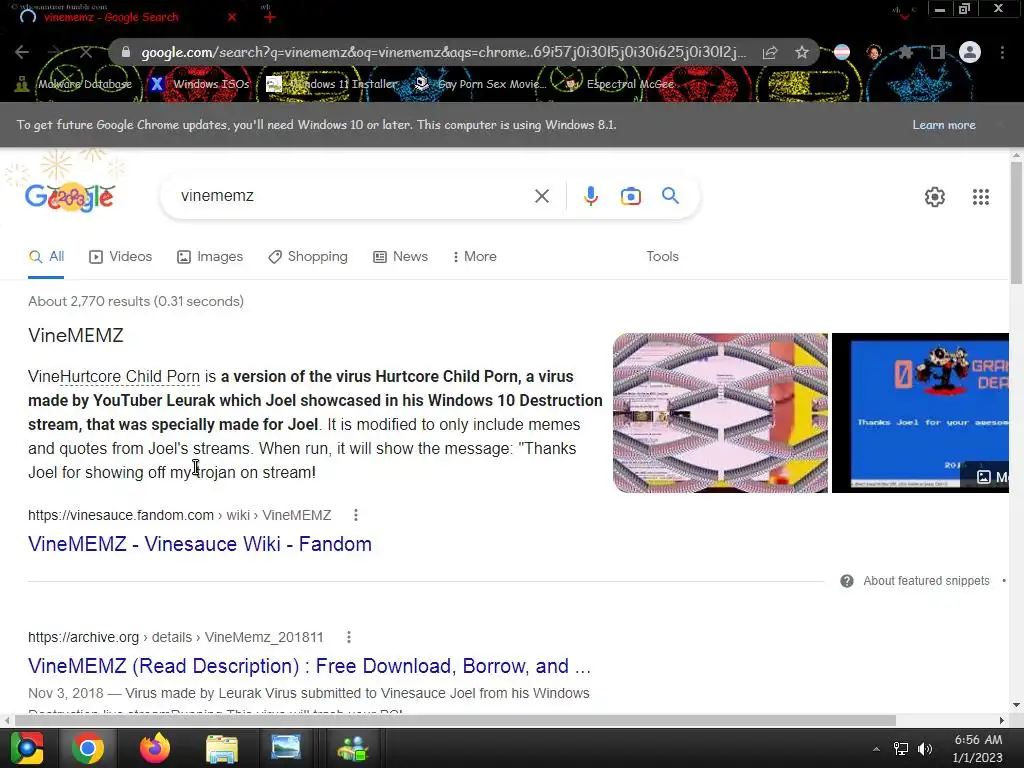Search by image with camera icon

pyautogui.click(x=631, y=196)
